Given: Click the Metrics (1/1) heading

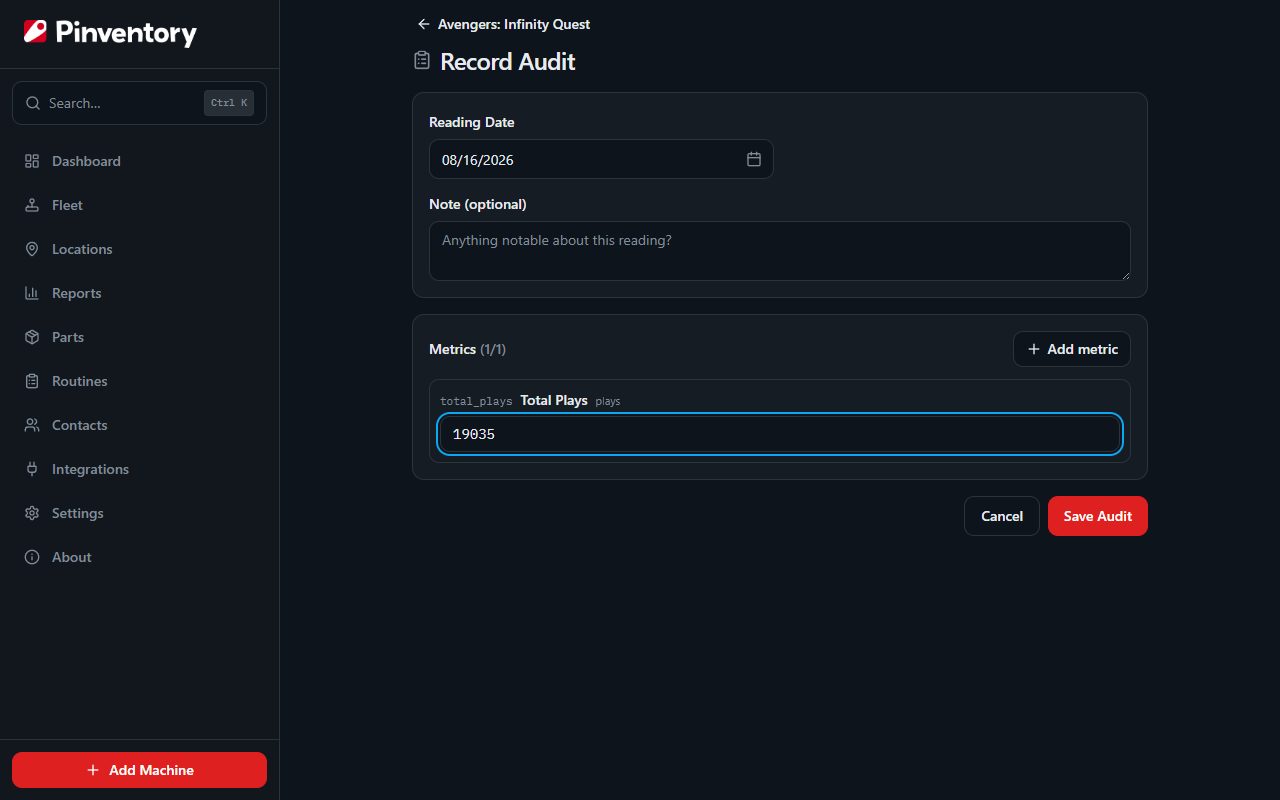Looking at the screenshot, I should point(468,349).
